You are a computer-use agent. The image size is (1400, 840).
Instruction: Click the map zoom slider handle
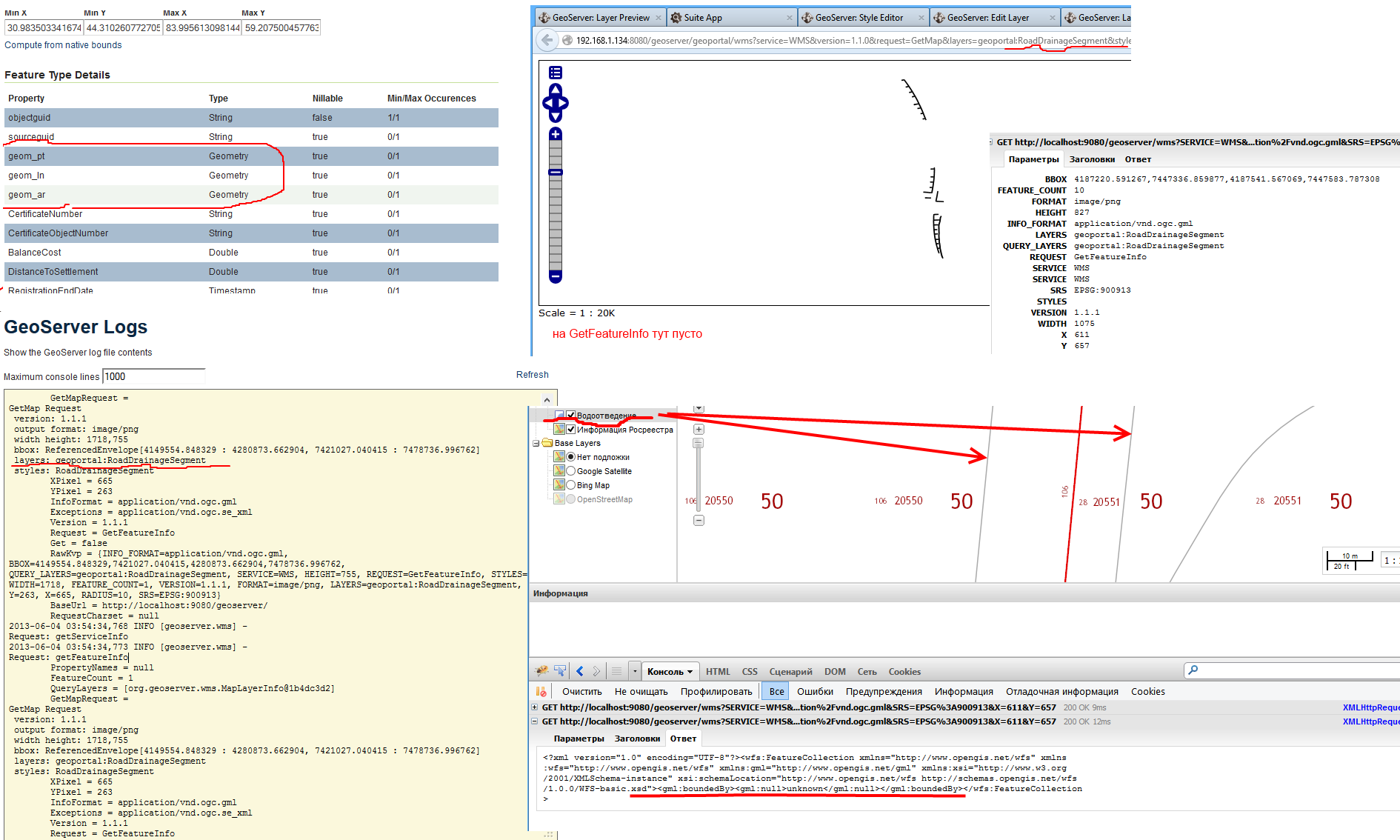[556, 172]
